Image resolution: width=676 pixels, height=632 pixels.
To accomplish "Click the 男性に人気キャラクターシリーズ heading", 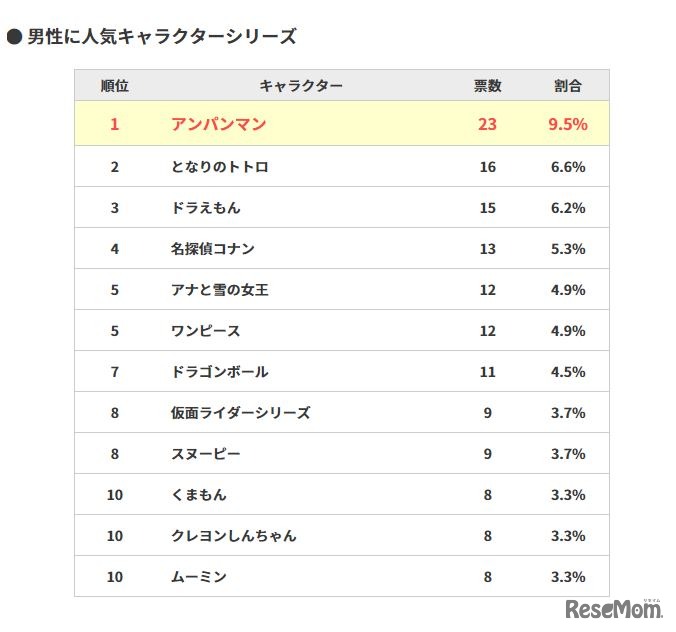I will (x=162, y=37).
